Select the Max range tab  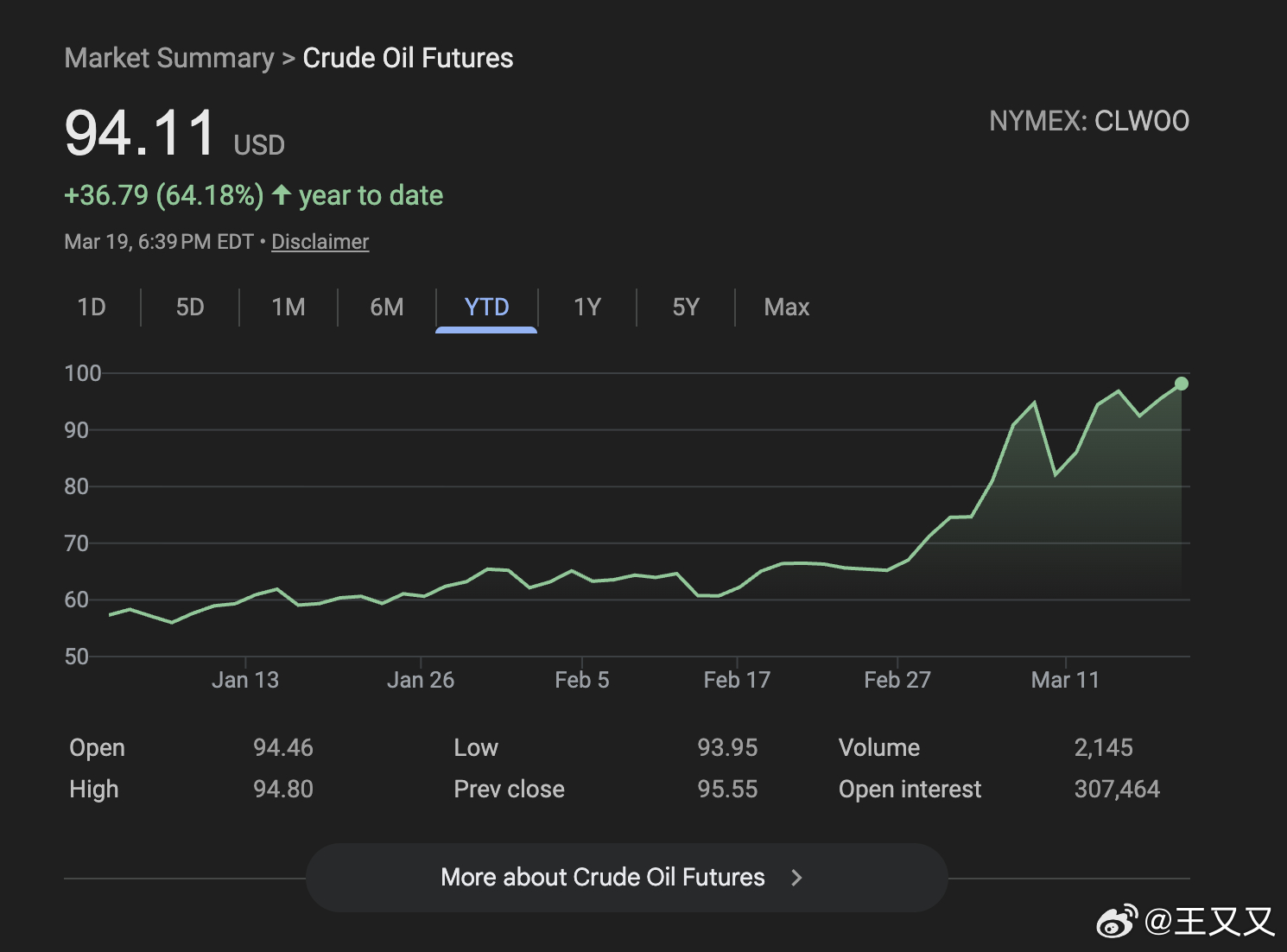[x=786, y=308]
